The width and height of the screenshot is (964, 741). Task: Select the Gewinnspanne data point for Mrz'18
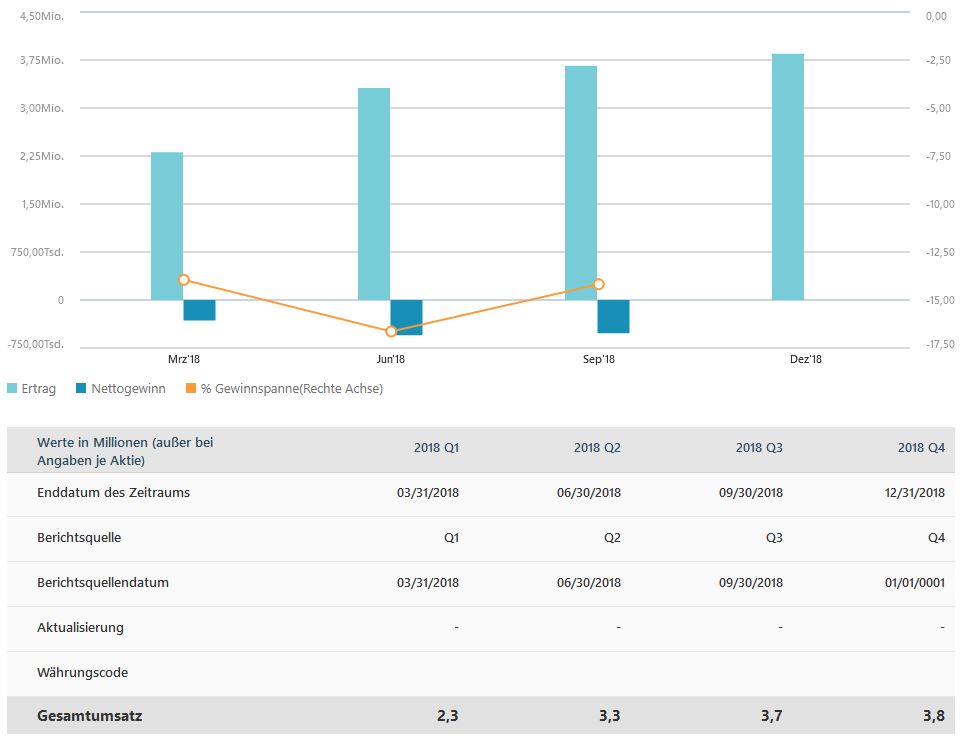point(183,280)
